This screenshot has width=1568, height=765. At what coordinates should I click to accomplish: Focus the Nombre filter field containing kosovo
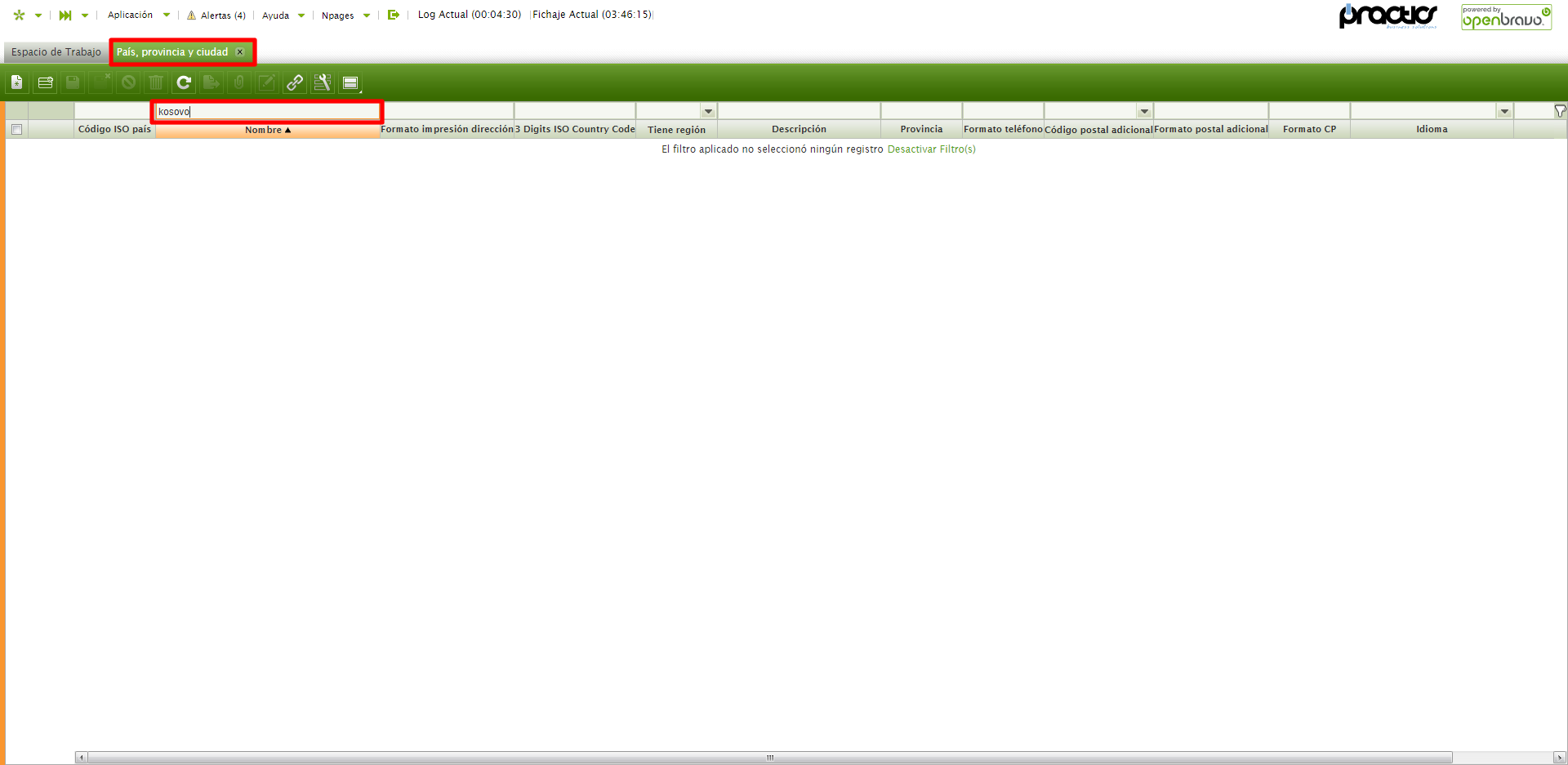click(268, 111)
